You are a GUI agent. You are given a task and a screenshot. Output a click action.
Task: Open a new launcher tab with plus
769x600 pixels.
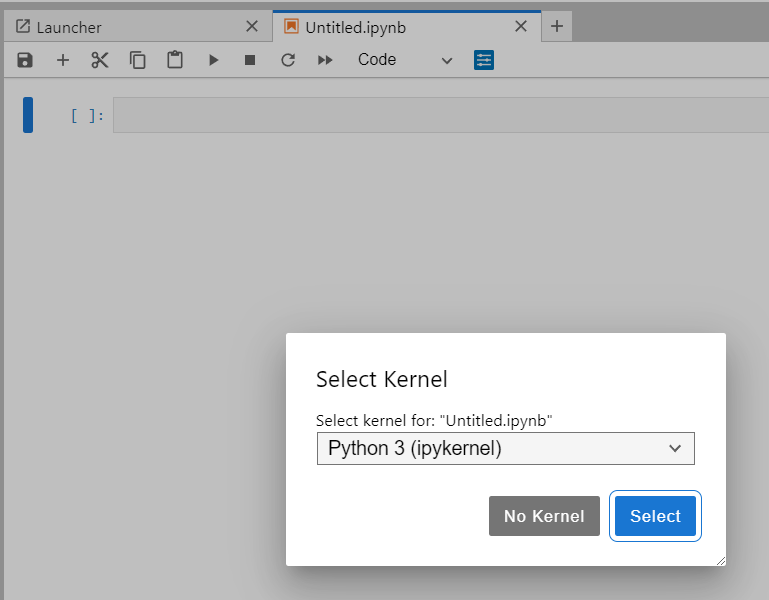[557, 26]
